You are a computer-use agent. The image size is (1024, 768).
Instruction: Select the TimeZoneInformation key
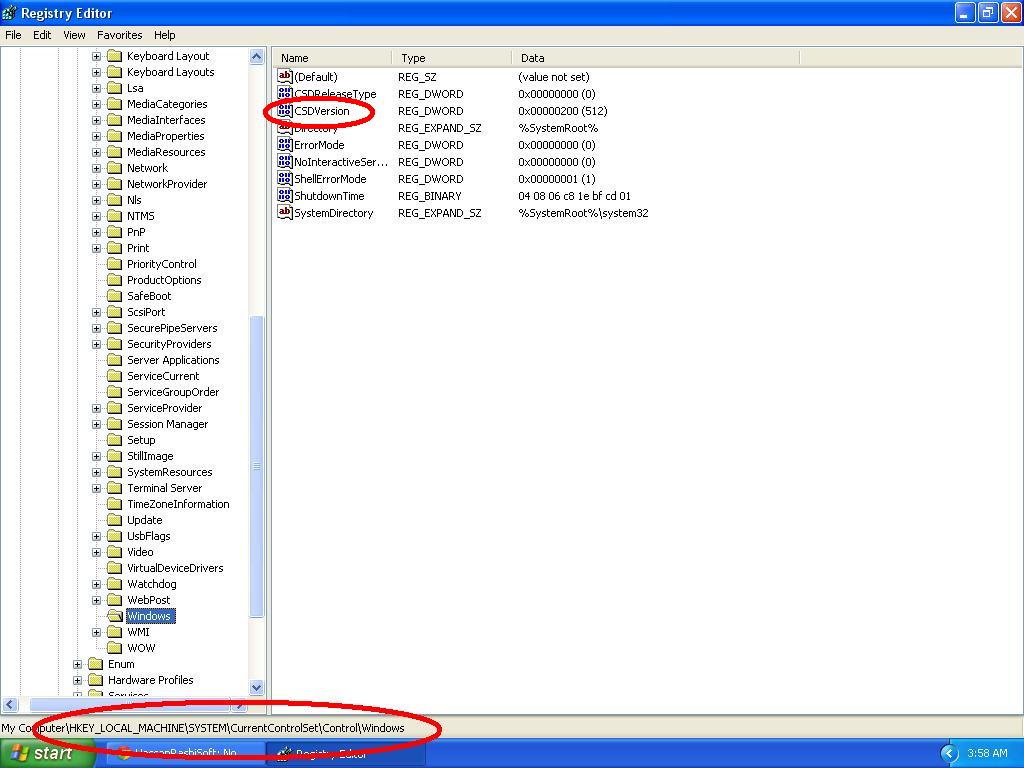(x=178, y=504)
